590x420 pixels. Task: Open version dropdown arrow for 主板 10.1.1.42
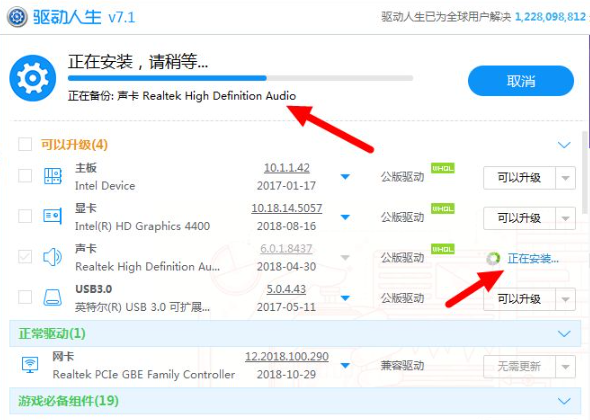point(345,177)
